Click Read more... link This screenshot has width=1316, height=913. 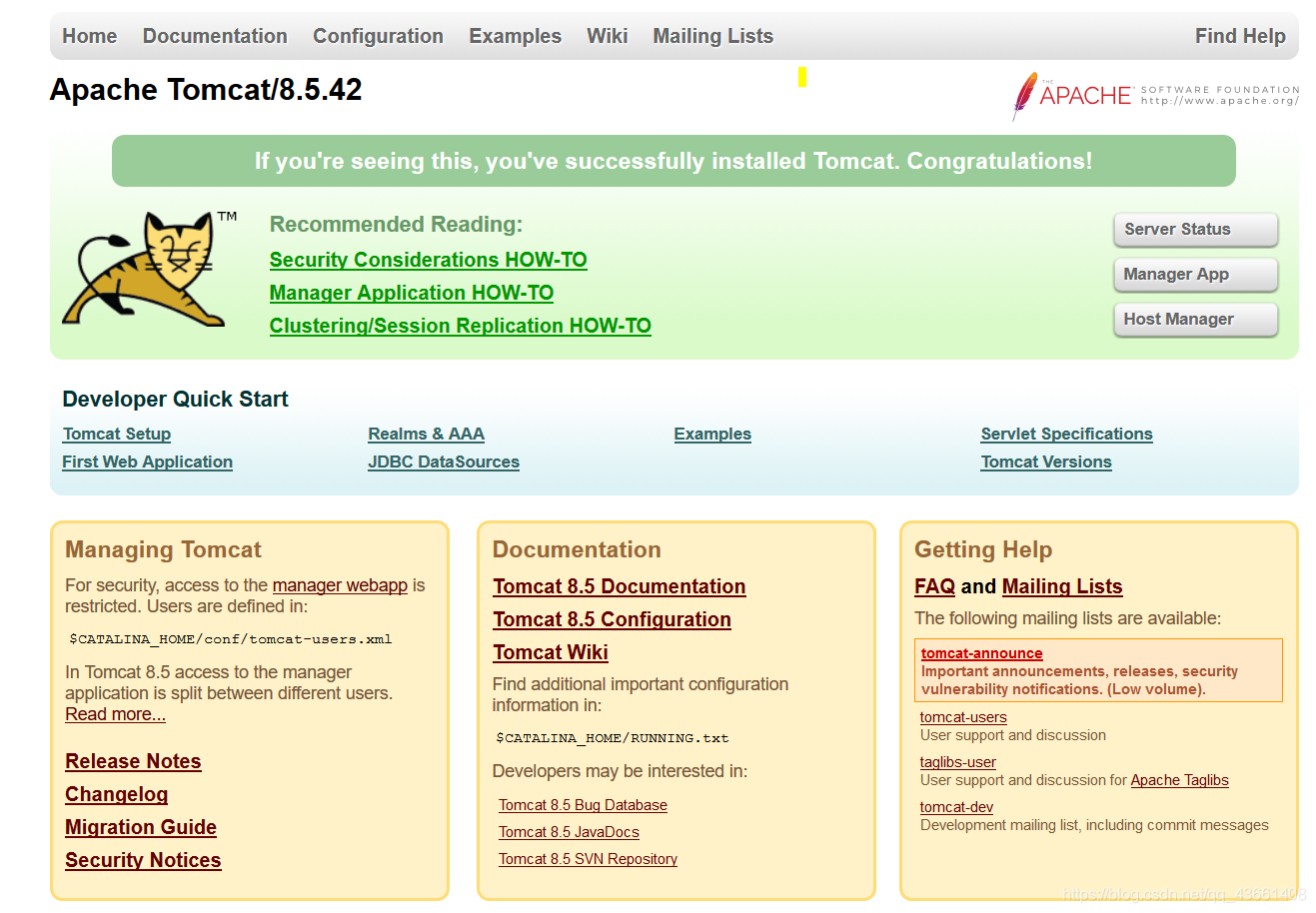pos(116,714)
